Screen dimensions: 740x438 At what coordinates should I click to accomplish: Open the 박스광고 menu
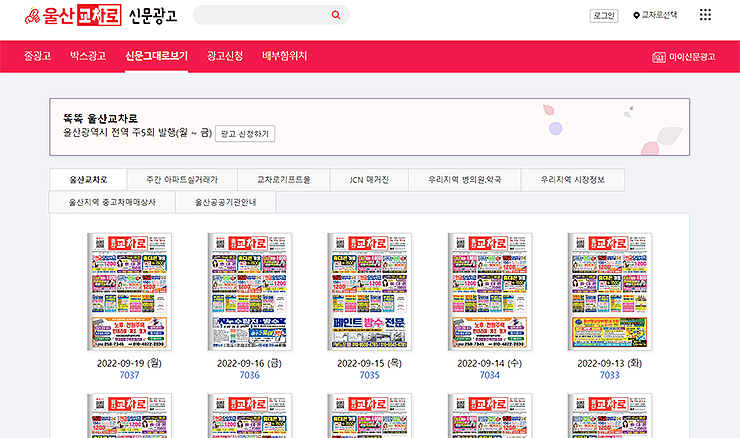click(88, 56)
